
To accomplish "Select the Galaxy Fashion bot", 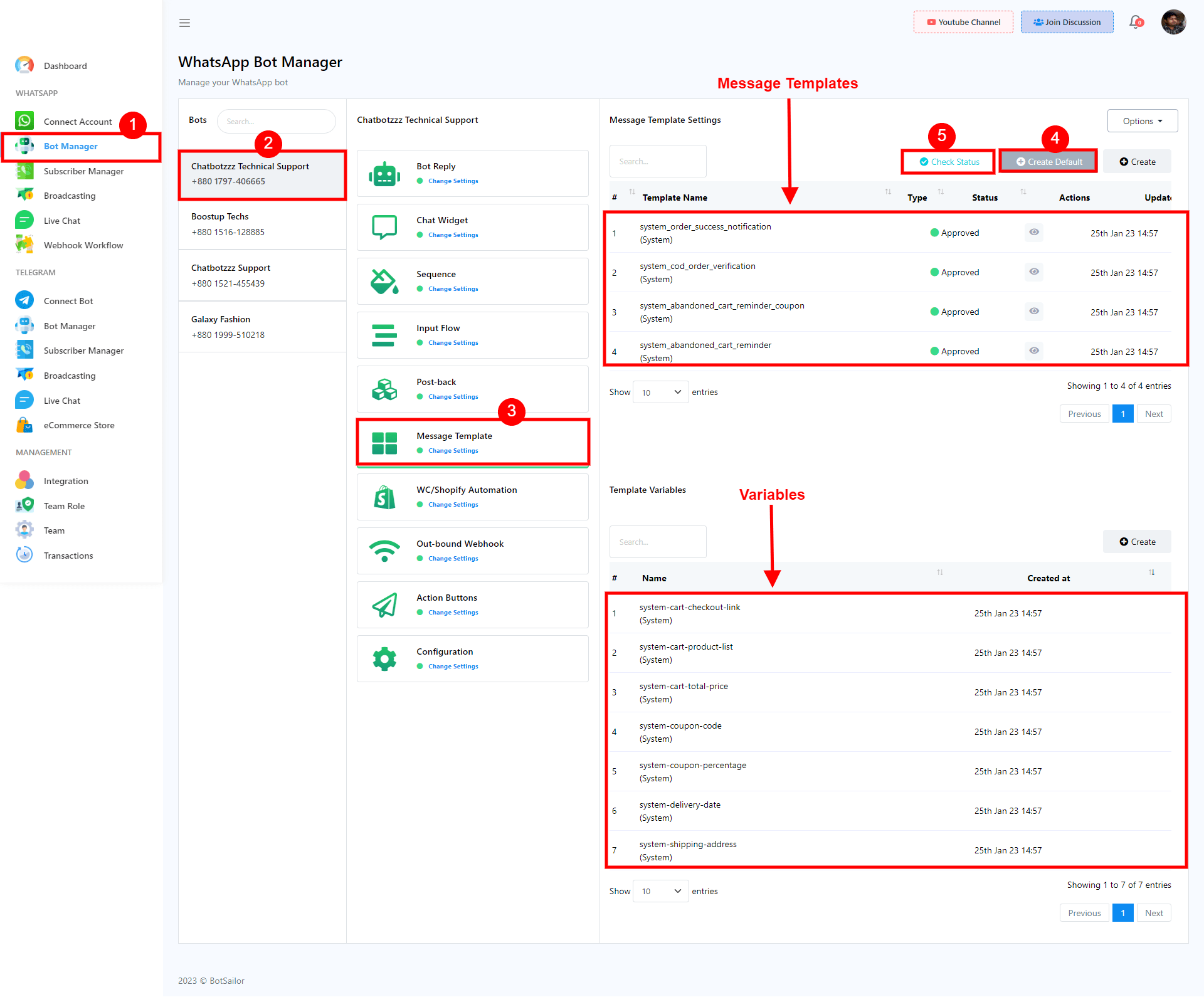I will (x=262, y=327).
